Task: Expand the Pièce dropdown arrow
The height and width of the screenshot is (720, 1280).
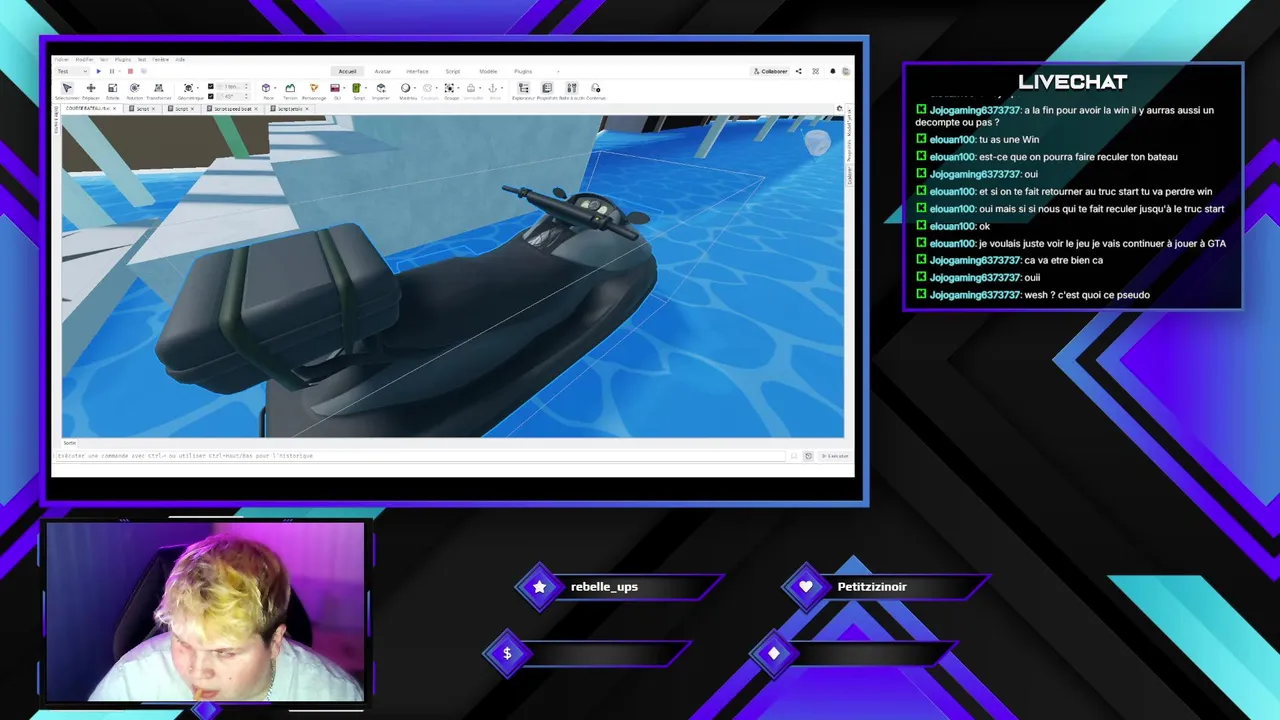Action: (275, 88)
